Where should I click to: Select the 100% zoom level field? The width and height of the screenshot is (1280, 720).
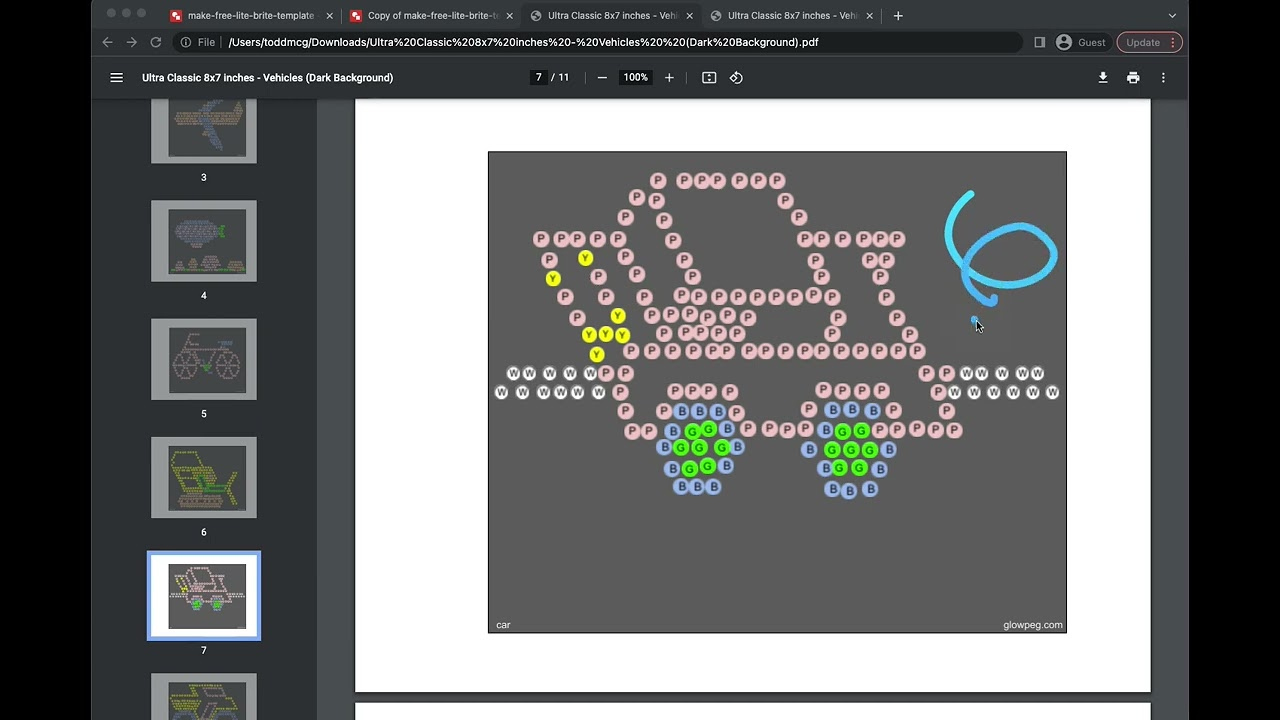[635, 77]
